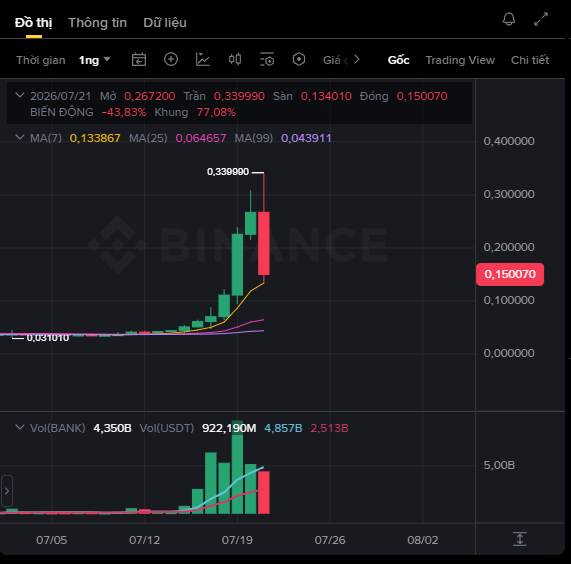Click the 0,400000 price axis label
This screenshot has height=564, width=571.
[x=509, y=141]
